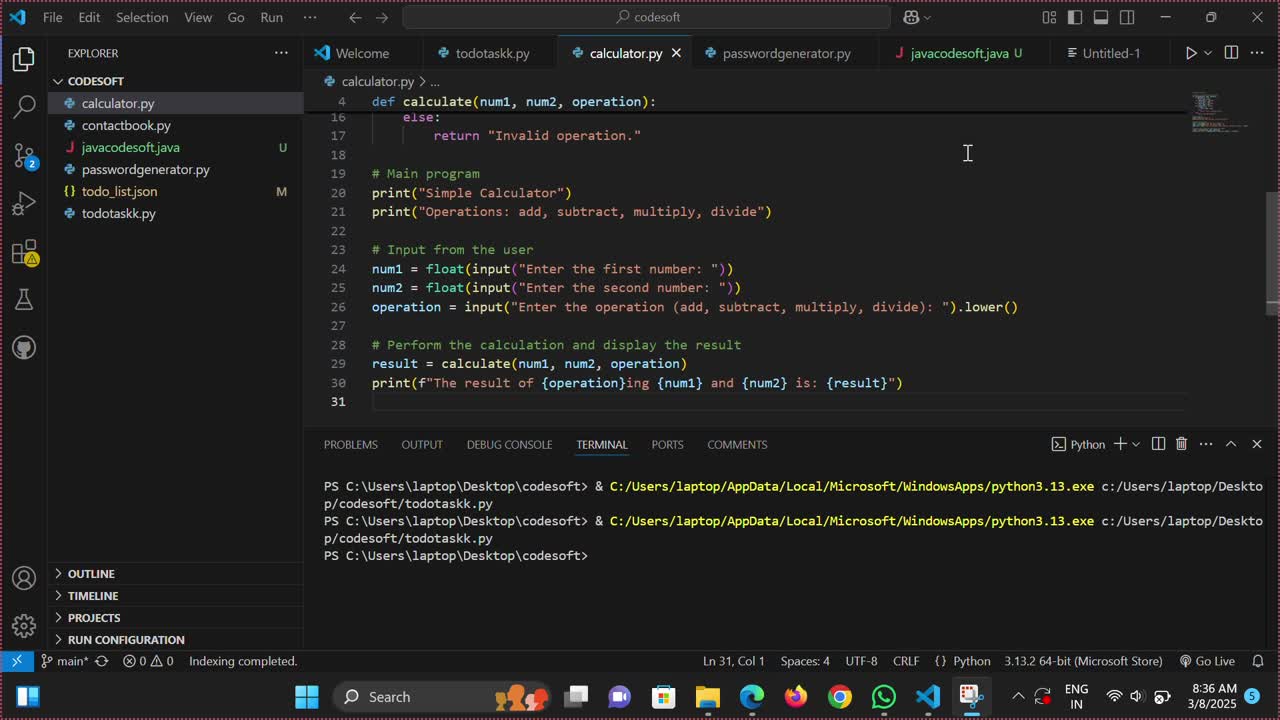Open terminal panel More Actions ellipsis
1280x720 pixels.
(1206, 444)
